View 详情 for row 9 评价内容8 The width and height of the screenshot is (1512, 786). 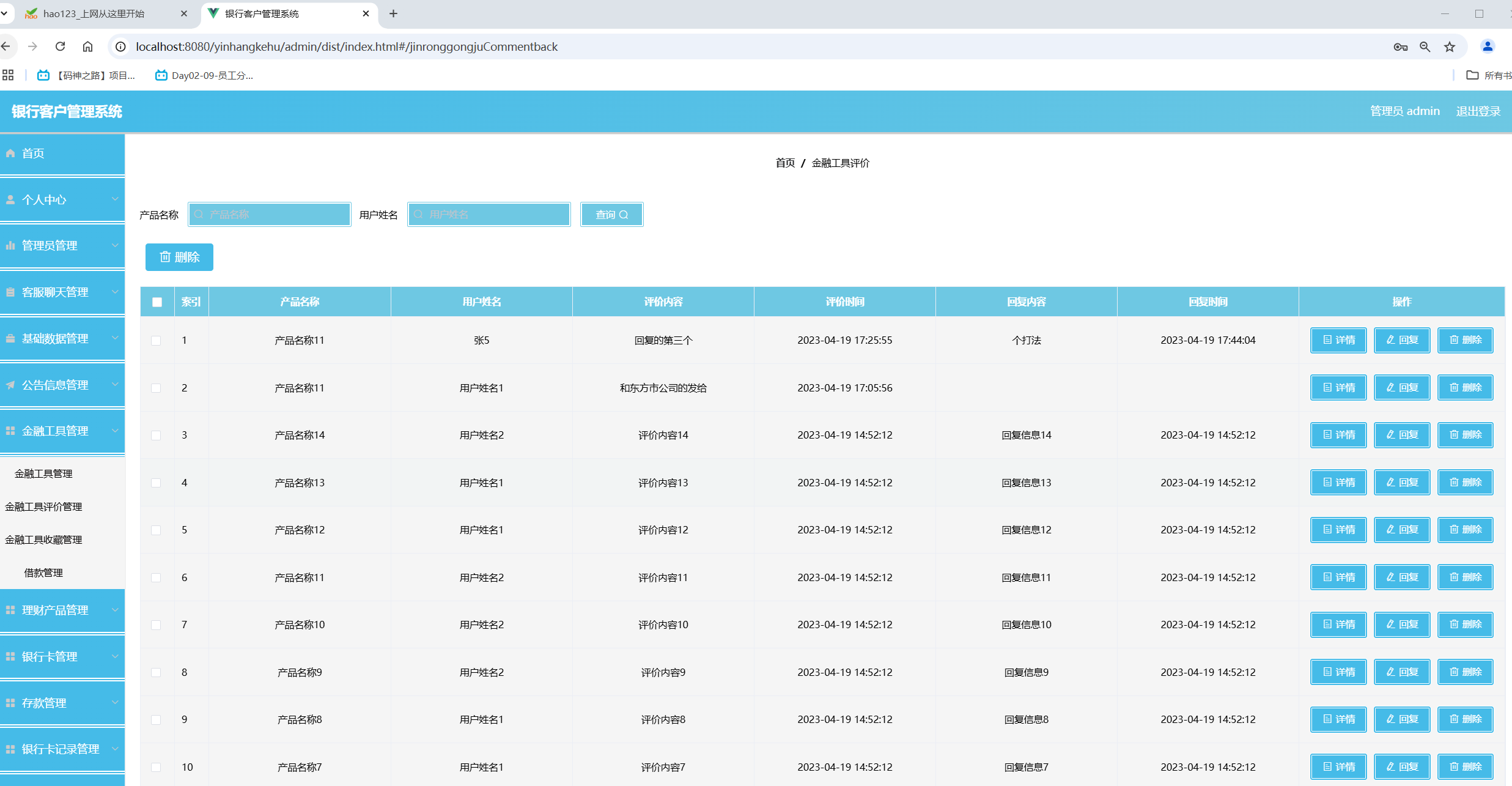[1338, 719]
